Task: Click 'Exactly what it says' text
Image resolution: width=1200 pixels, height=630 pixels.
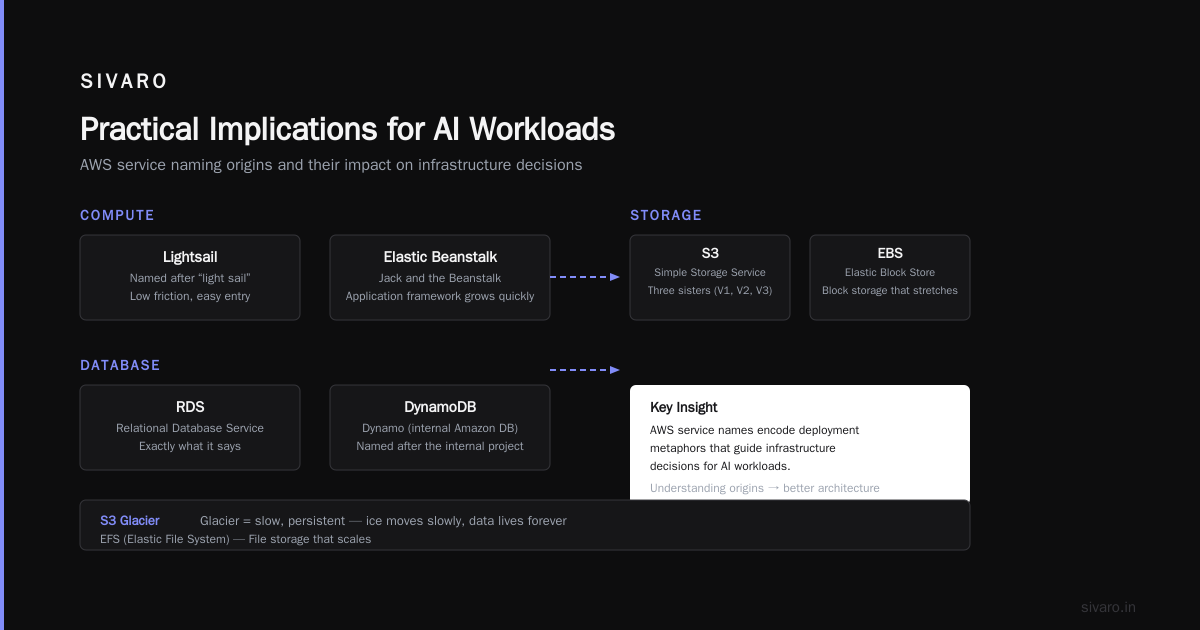Action: (190, 446)
